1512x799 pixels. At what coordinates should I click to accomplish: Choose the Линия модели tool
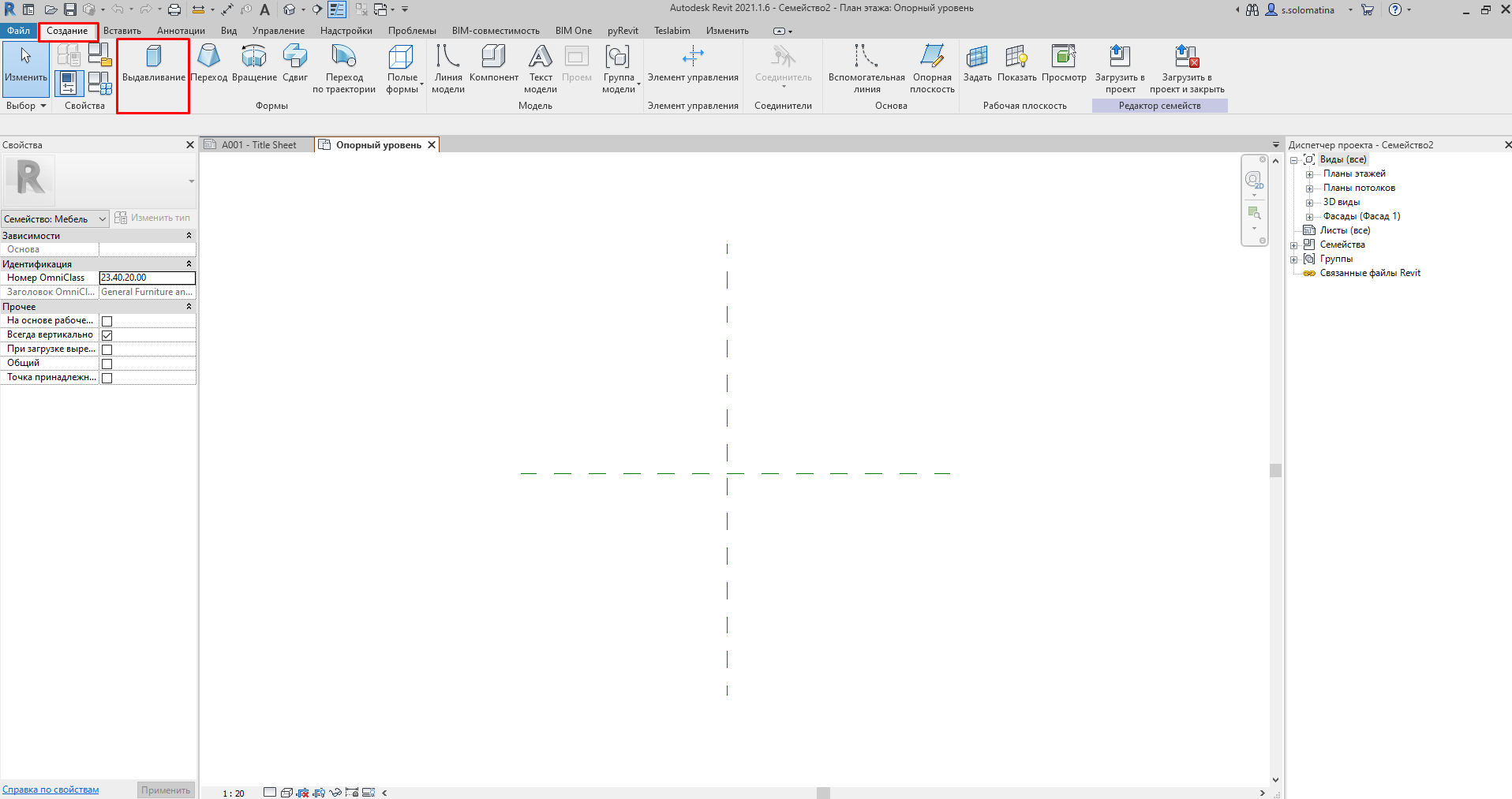click(x=448, y=69)
